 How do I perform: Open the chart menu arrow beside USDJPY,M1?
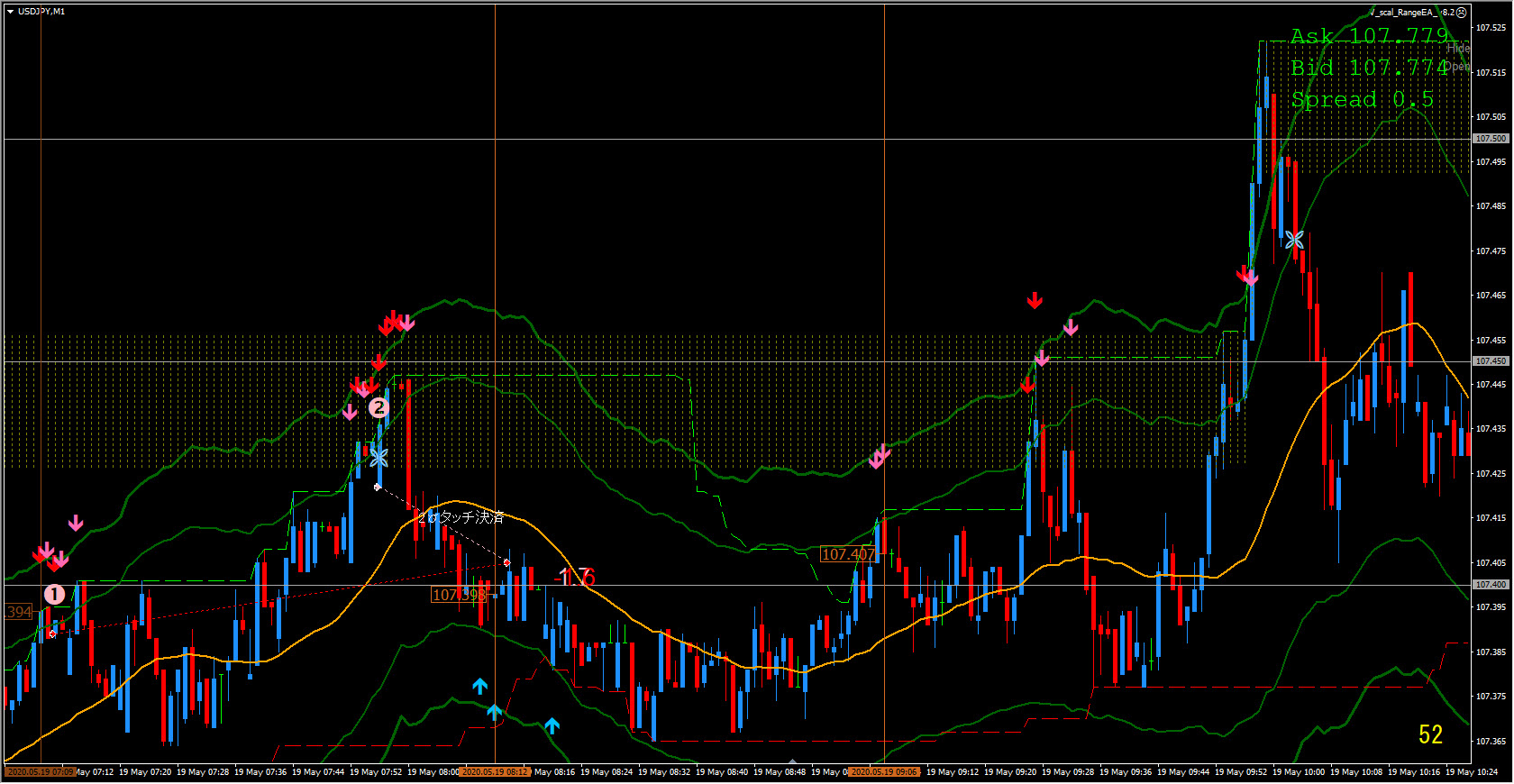pos(10,12)
